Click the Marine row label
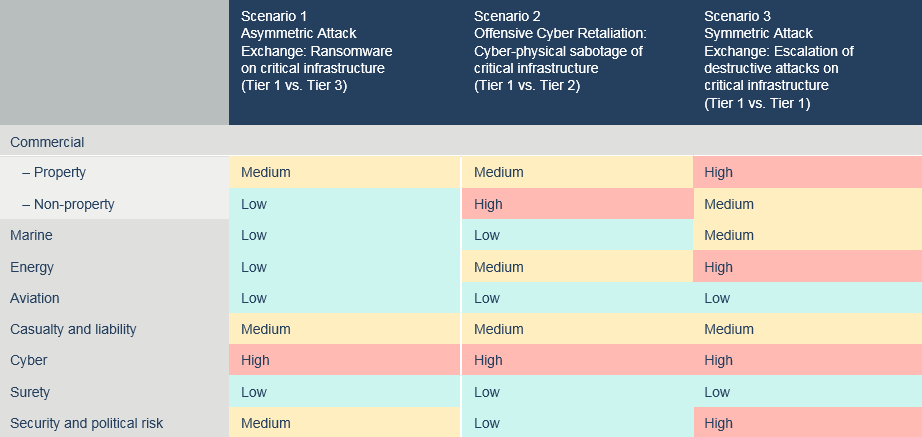 [31, 235]
